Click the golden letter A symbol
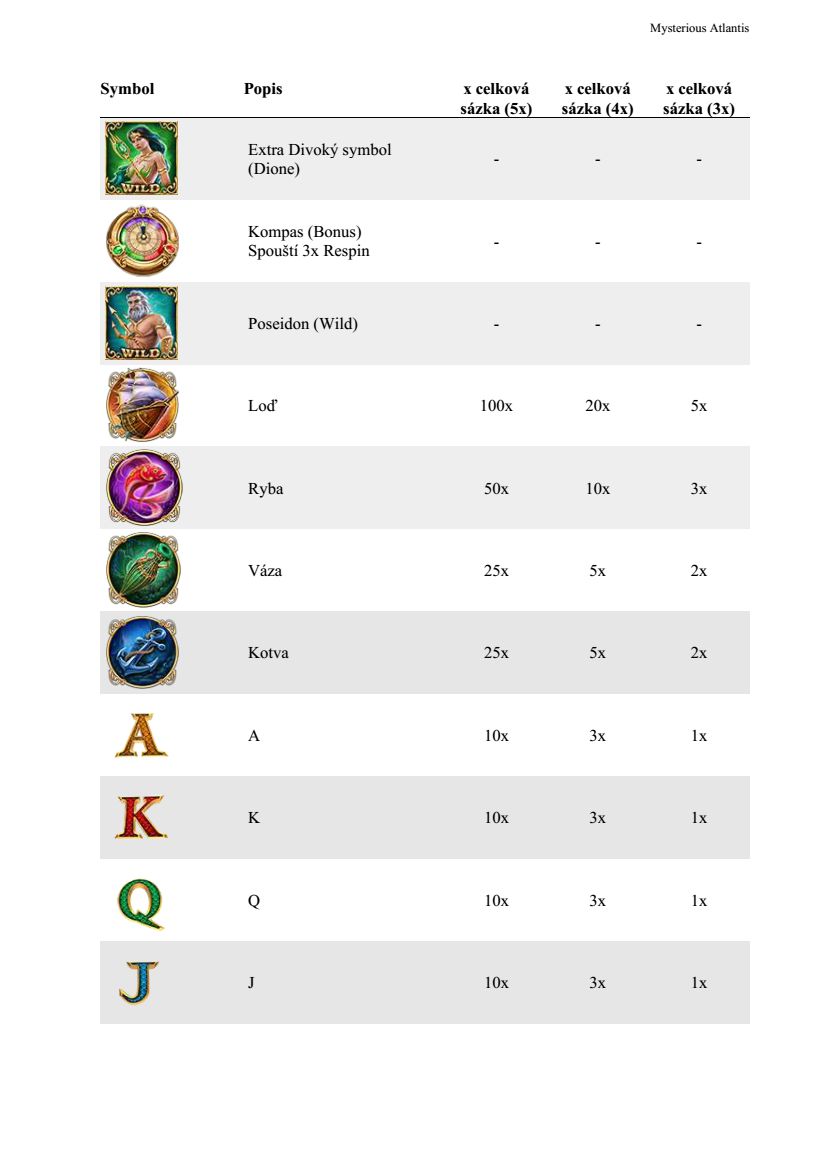This screenshot has height=1170, width=827. (141, 735)
